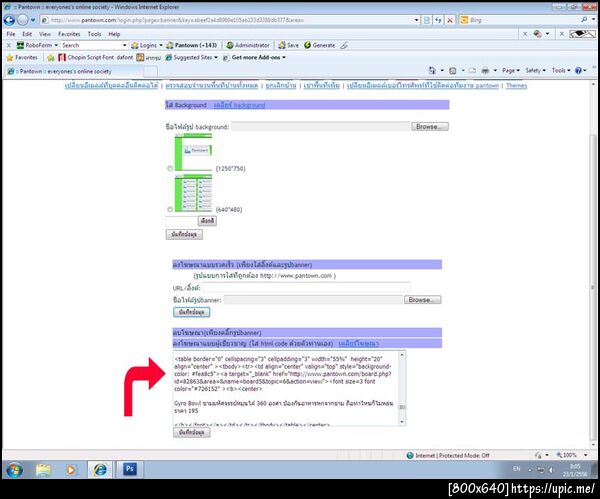The width and height of the screenshot is (600, 499).
Task: Open the File menu
Action: click(x=11, y=34)
